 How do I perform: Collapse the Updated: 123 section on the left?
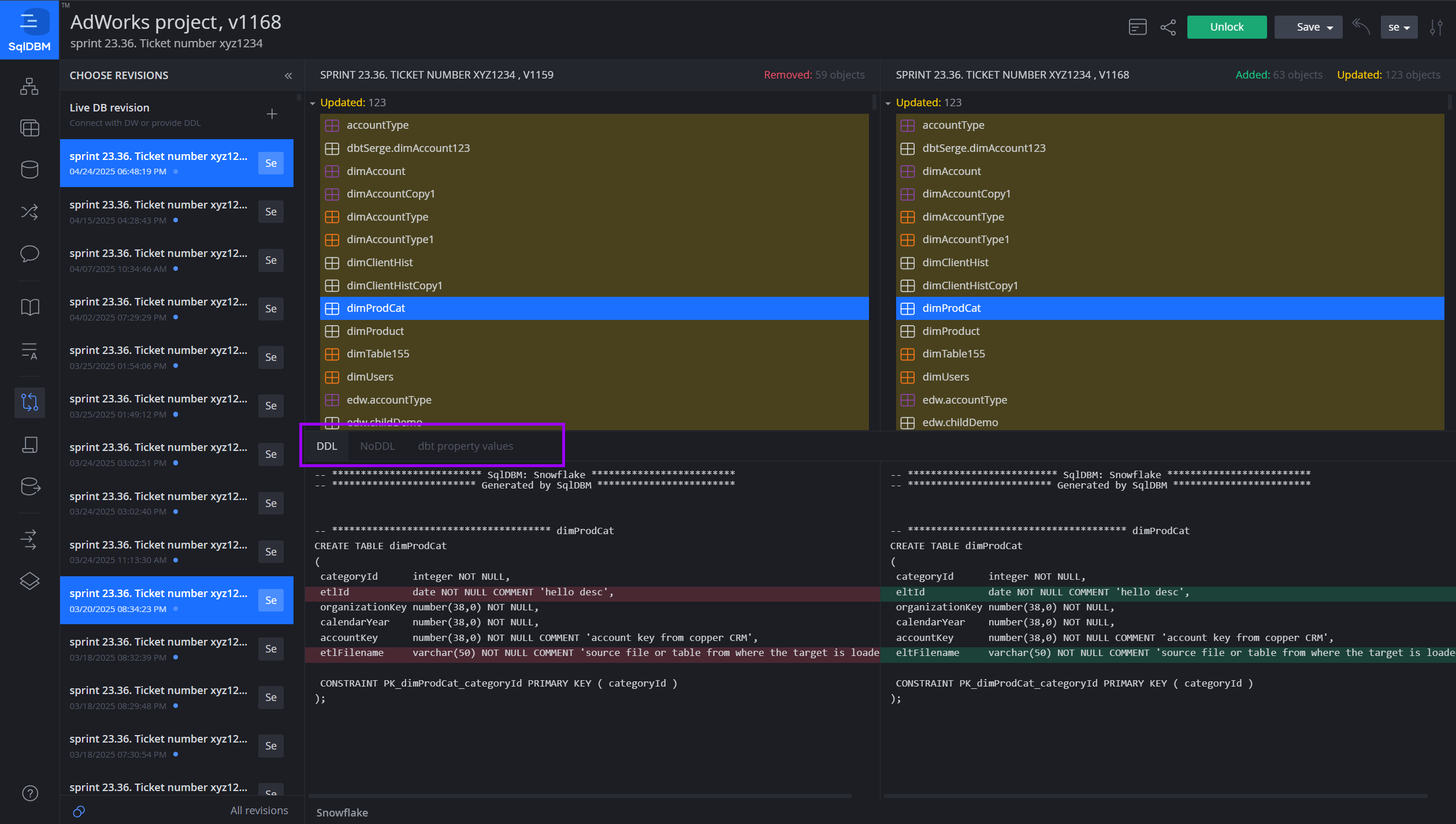coord(313,102)
